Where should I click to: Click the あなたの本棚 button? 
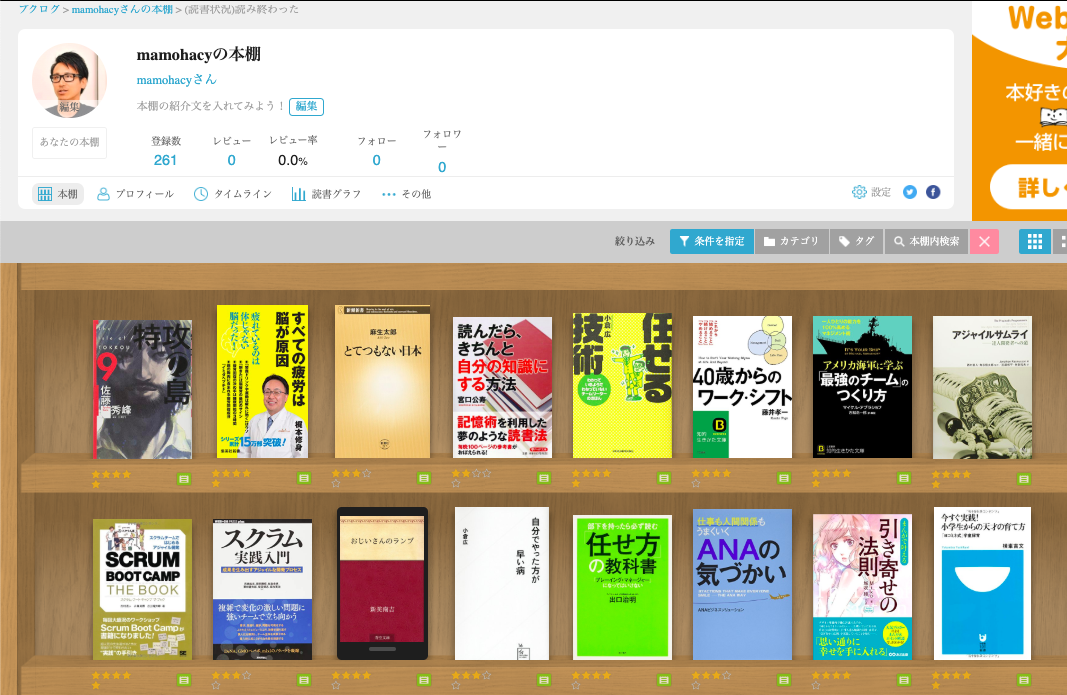tap(69, 142)
